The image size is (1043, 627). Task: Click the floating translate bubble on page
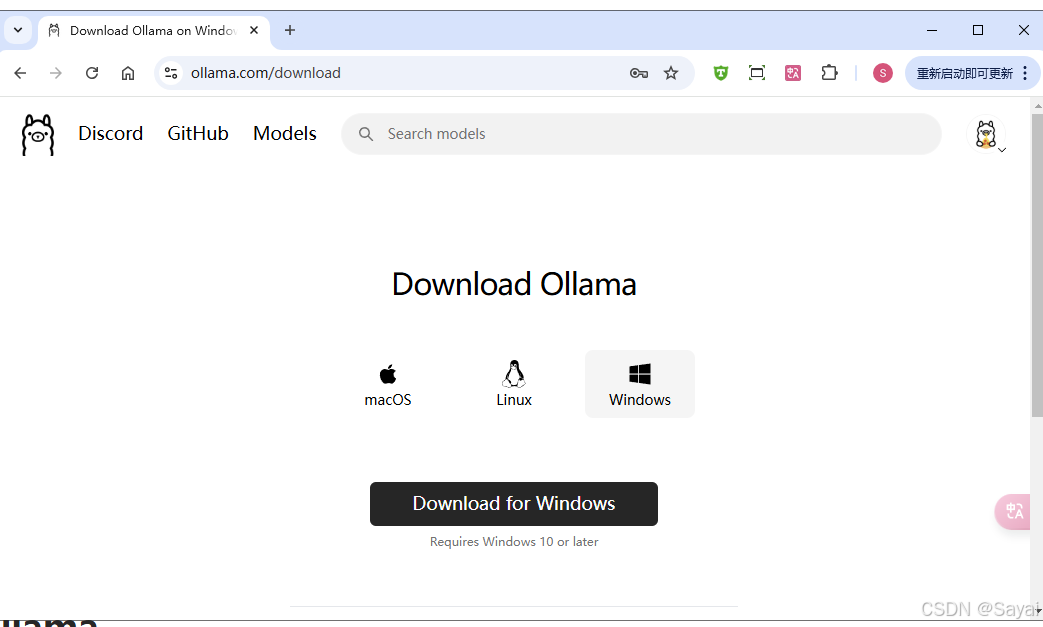[x=1012, y=511]
